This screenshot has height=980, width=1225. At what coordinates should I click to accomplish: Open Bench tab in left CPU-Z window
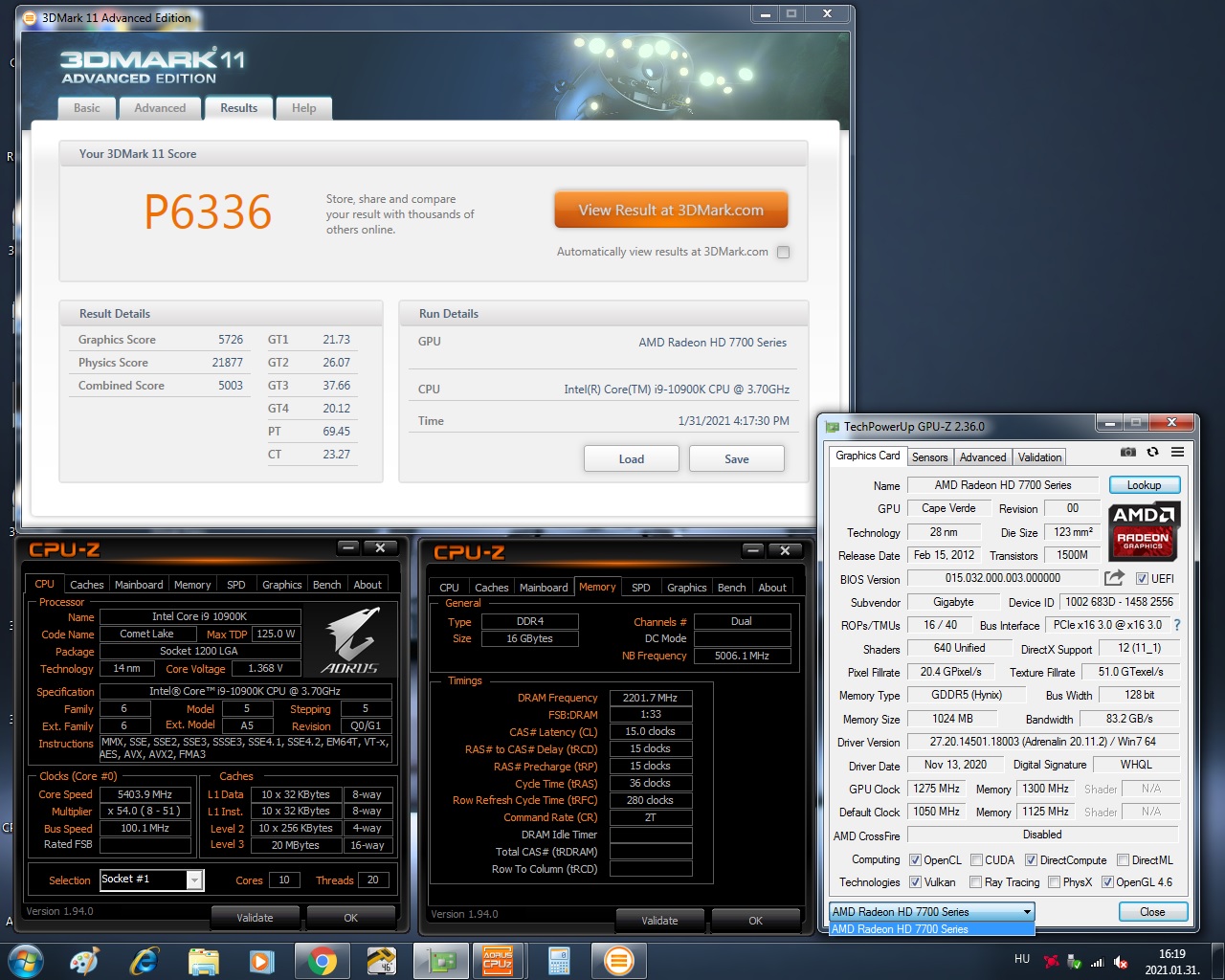(326, 585)
